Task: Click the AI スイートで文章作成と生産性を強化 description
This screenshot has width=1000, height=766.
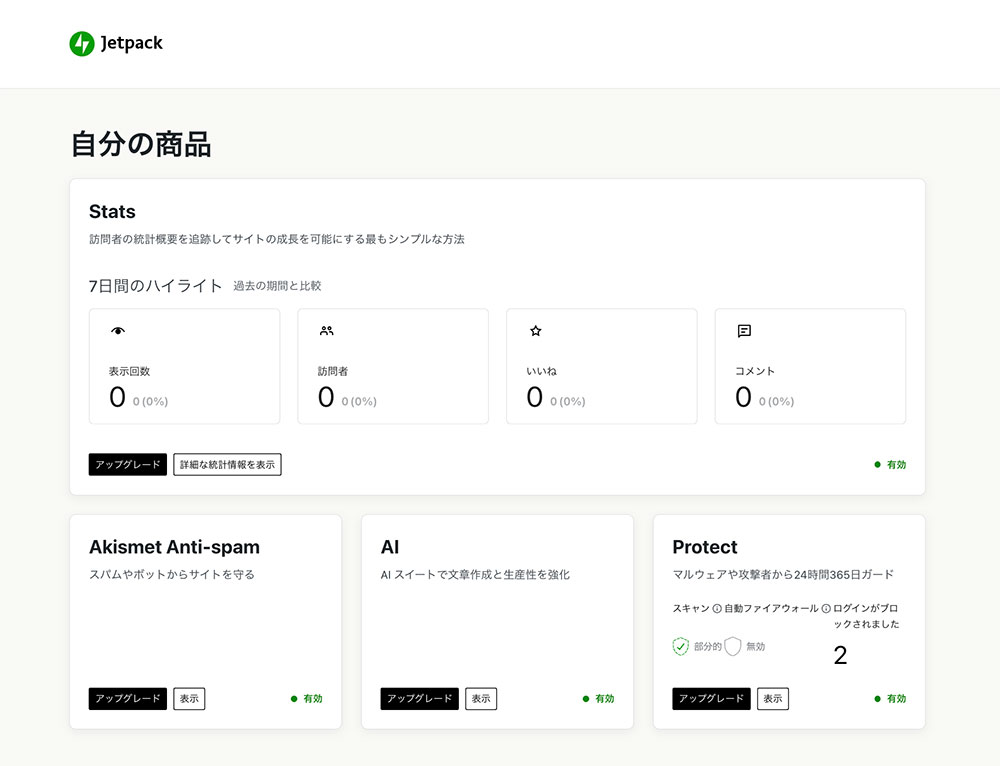Action: (x=475, y=575)
